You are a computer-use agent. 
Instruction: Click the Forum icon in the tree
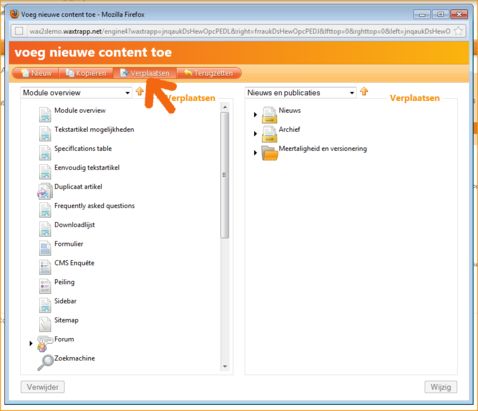point(45,344)
